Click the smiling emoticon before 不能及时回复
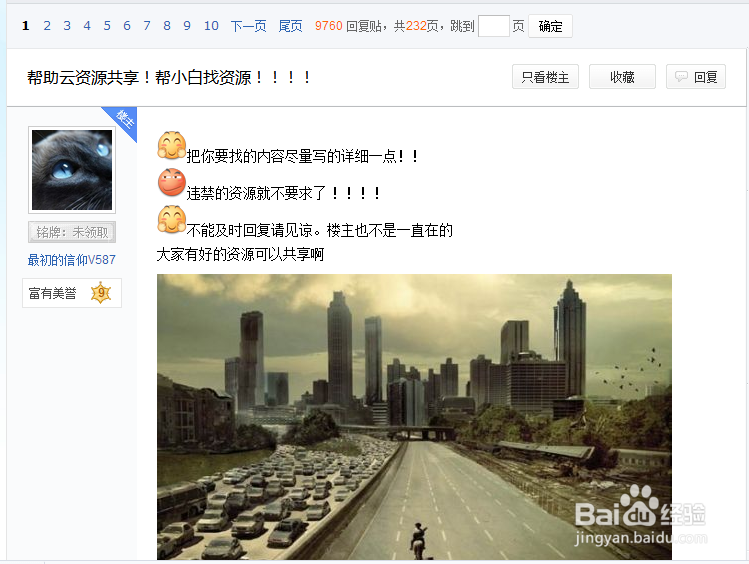Image resolution: width=749 pixels, height=564 pixels. click(x=171, y=220)
